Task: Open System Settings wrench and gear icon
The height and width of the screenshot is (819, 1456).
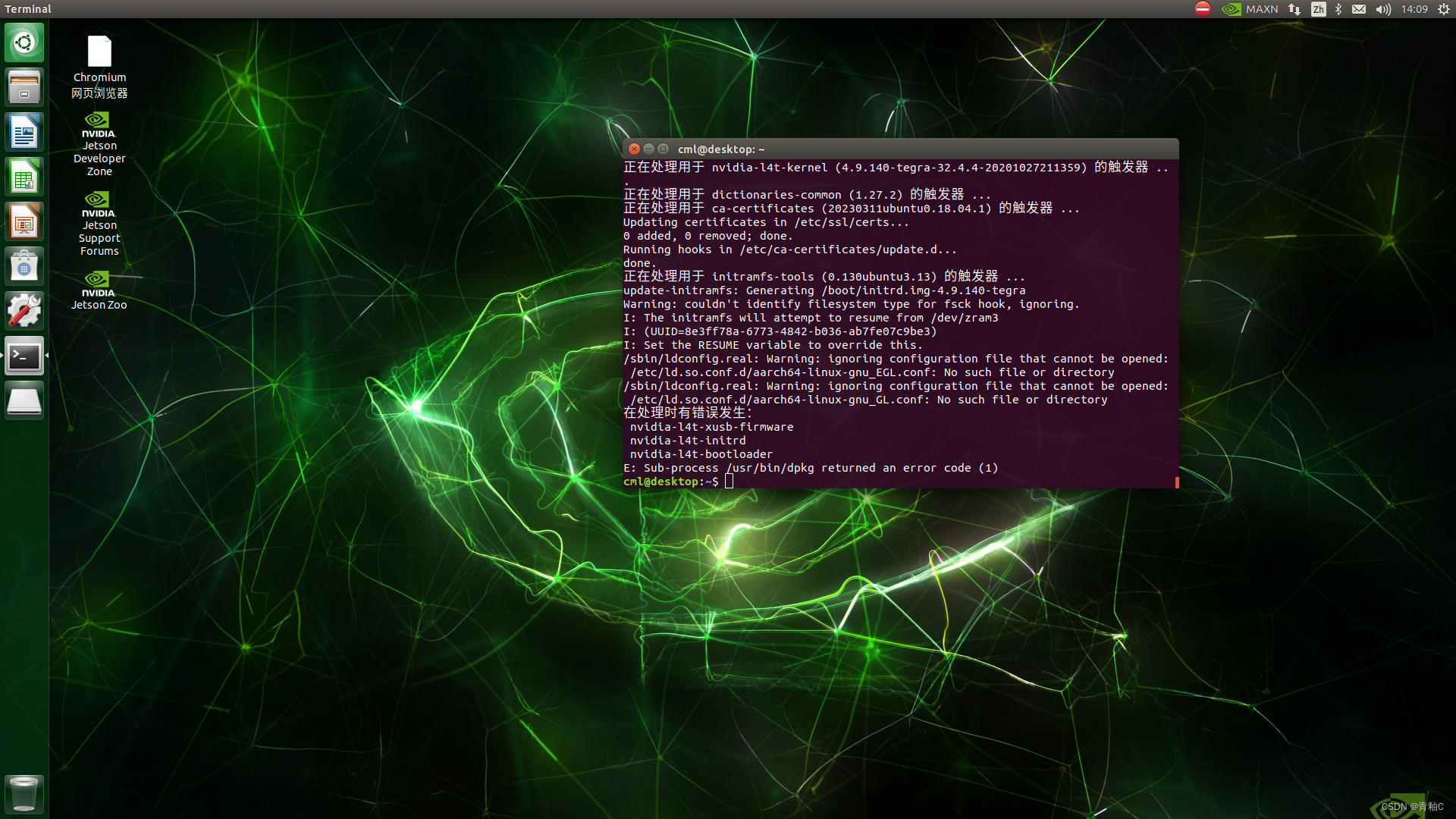Action: click(24, 311)
